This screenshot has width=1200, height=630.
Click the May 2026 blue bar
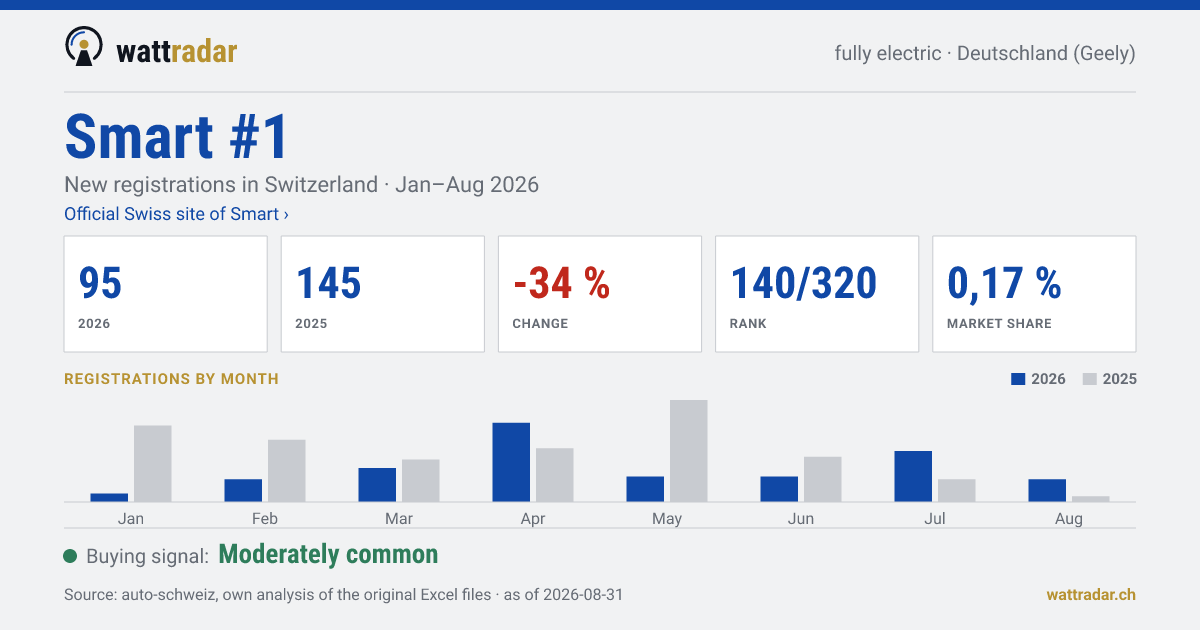point(645,489)
